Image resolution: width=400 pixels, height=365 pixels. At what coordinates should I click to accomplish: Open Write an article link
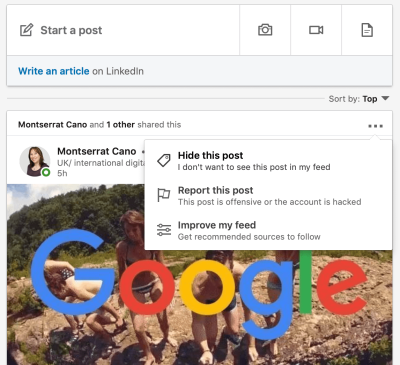[54, 71]
